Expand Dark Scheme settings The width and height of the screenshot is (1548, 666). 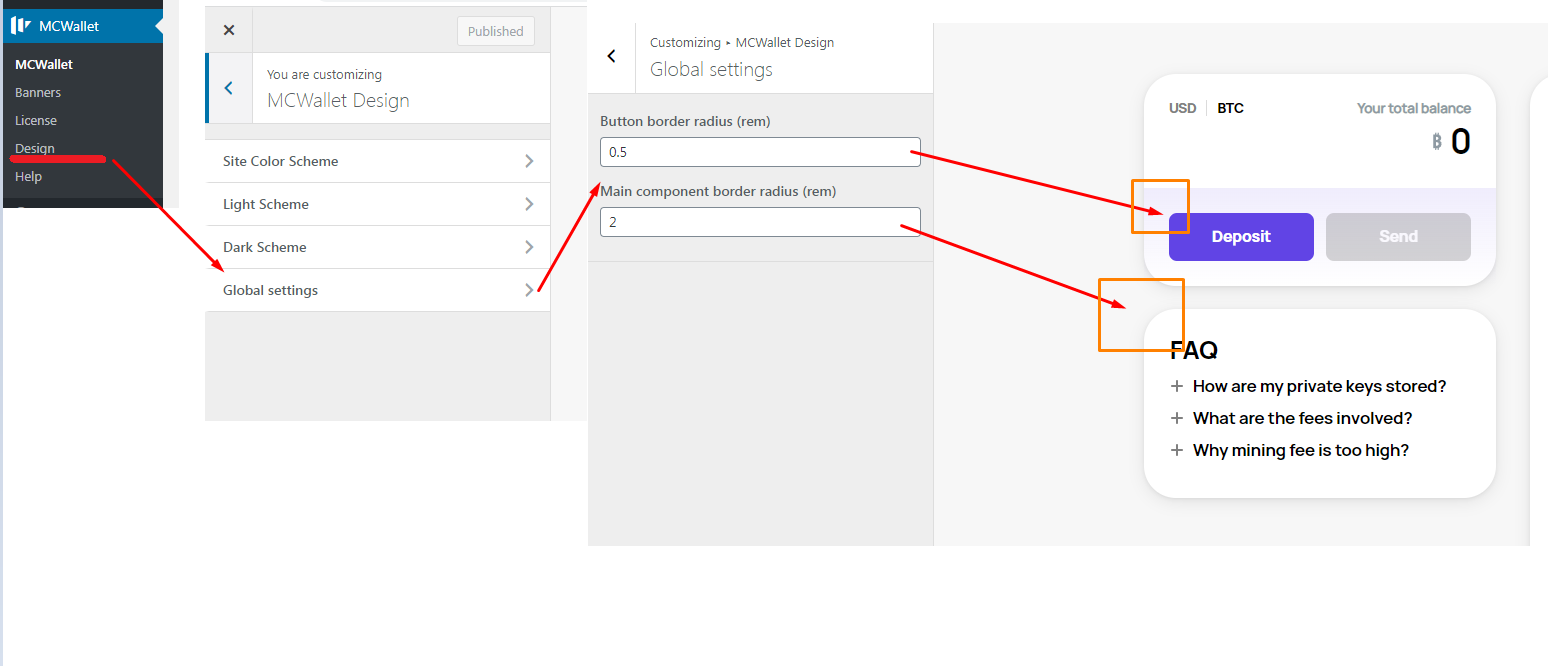tap(529, 247)
